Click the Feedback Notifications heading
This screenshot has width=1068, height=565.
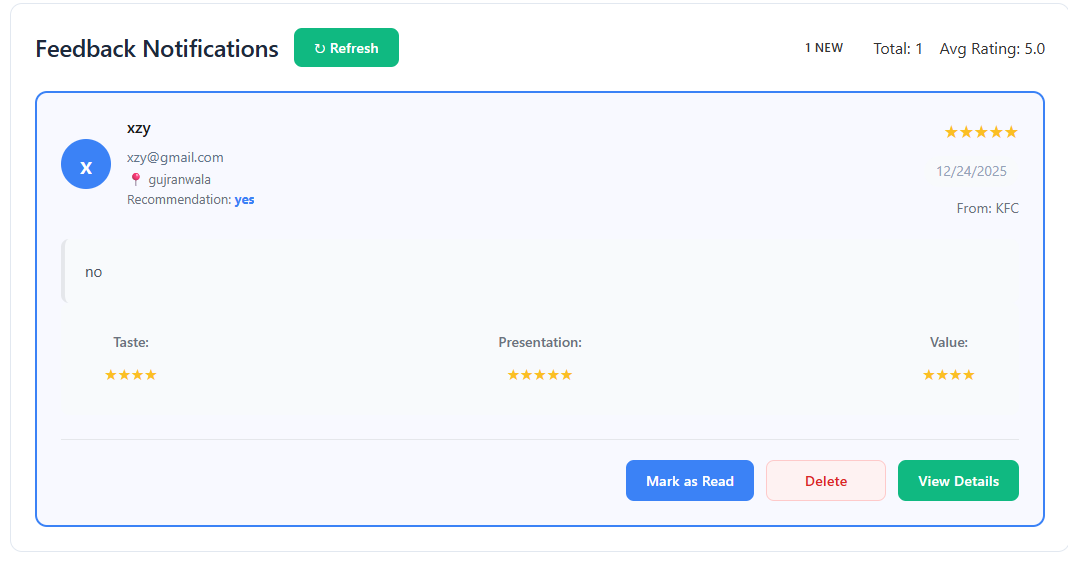click(x=157, y=48)
